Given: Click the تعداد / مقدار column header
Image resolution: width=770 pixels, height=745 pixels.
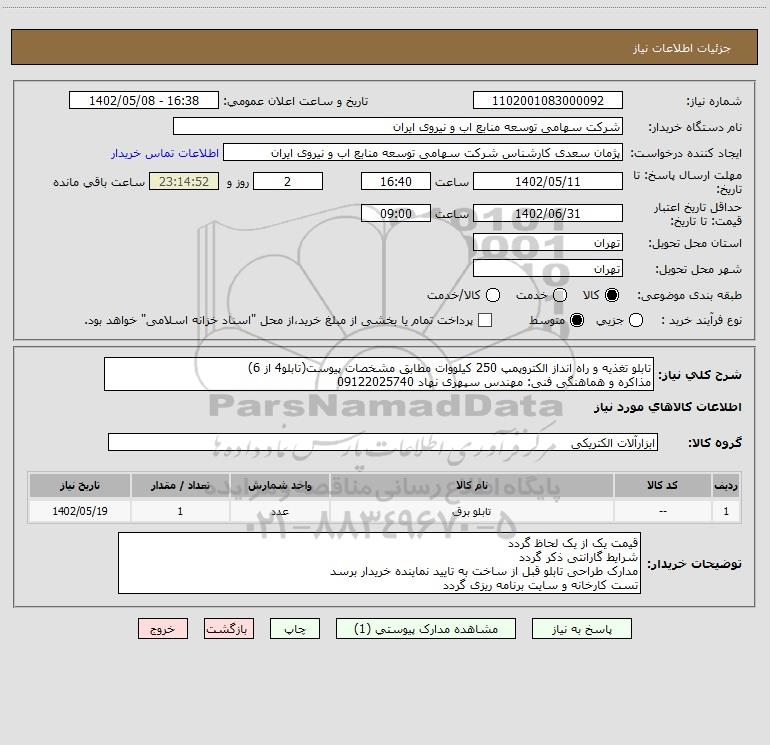Looking at the screenshot, I should (180, 485).
